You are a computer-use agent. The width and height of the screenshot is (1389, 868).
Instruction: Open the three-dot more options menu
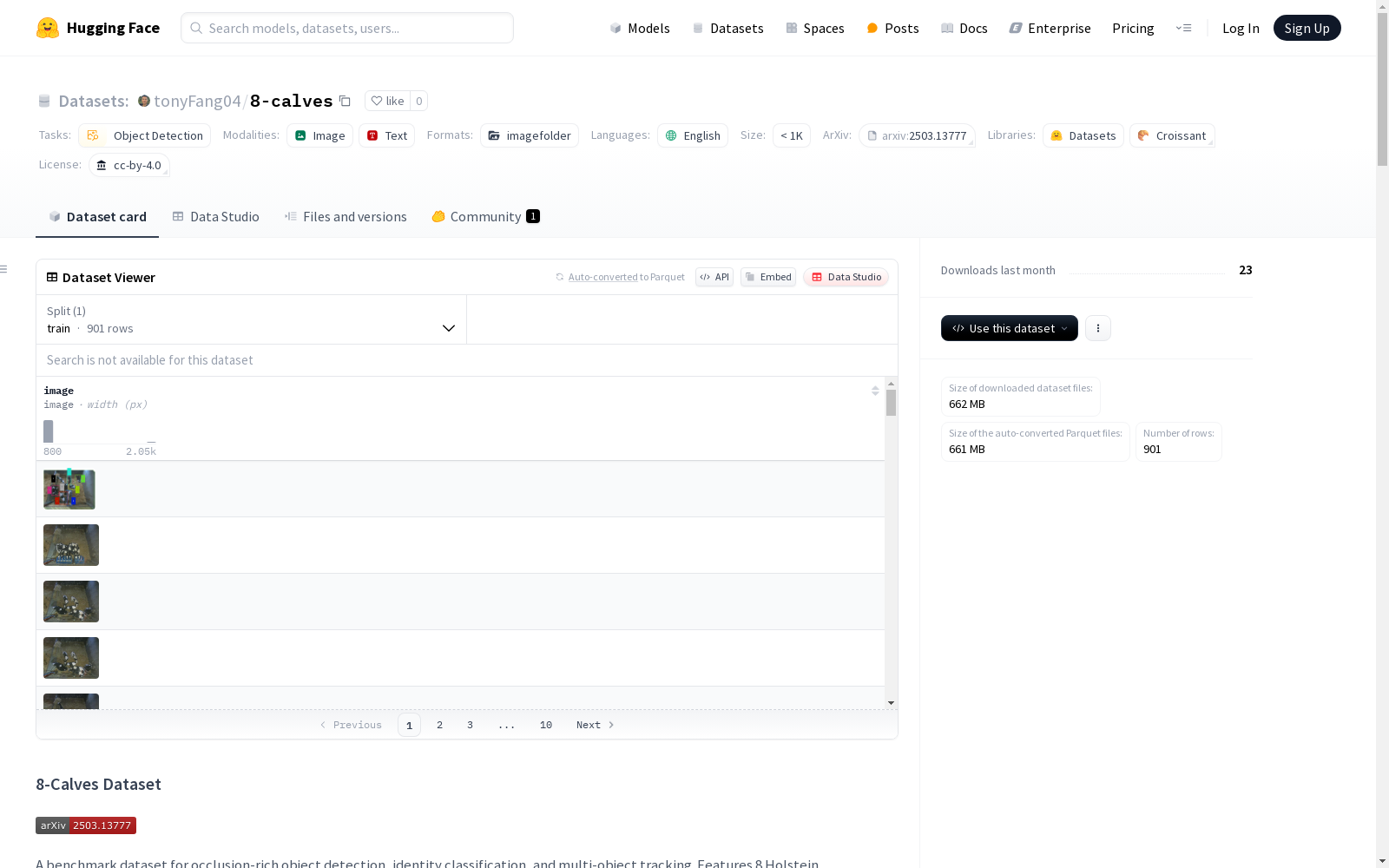click(1098, 328)
